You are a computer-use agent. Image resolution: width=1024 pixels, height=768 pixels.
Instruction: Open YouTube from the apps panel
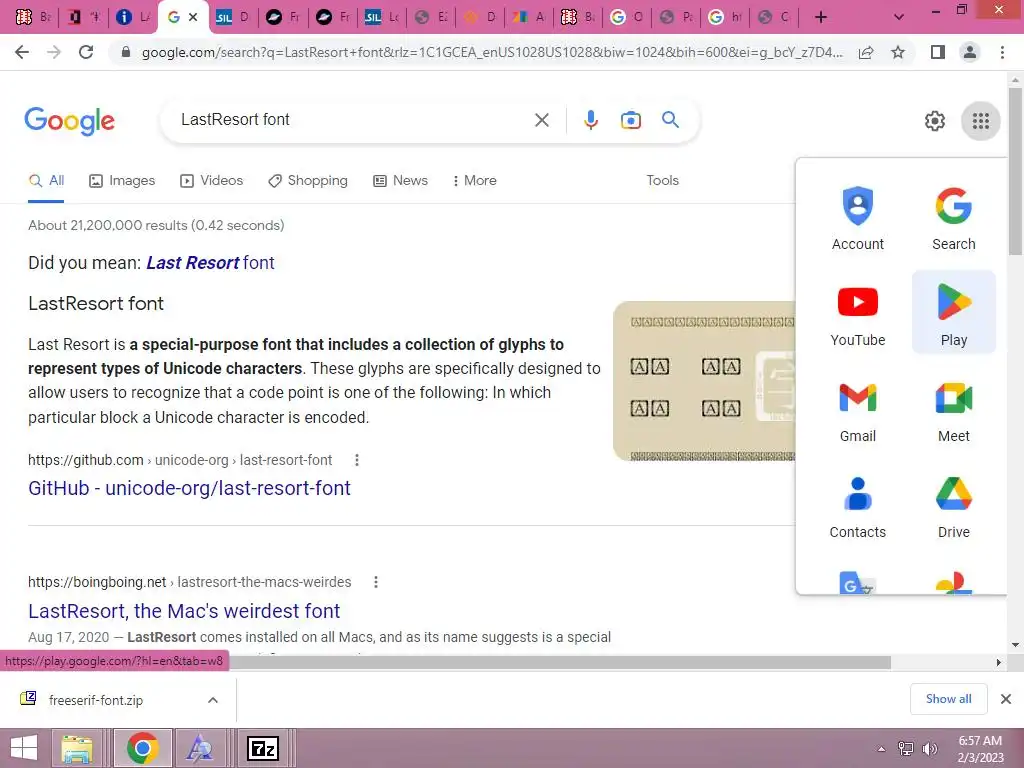tap(857, 314)
